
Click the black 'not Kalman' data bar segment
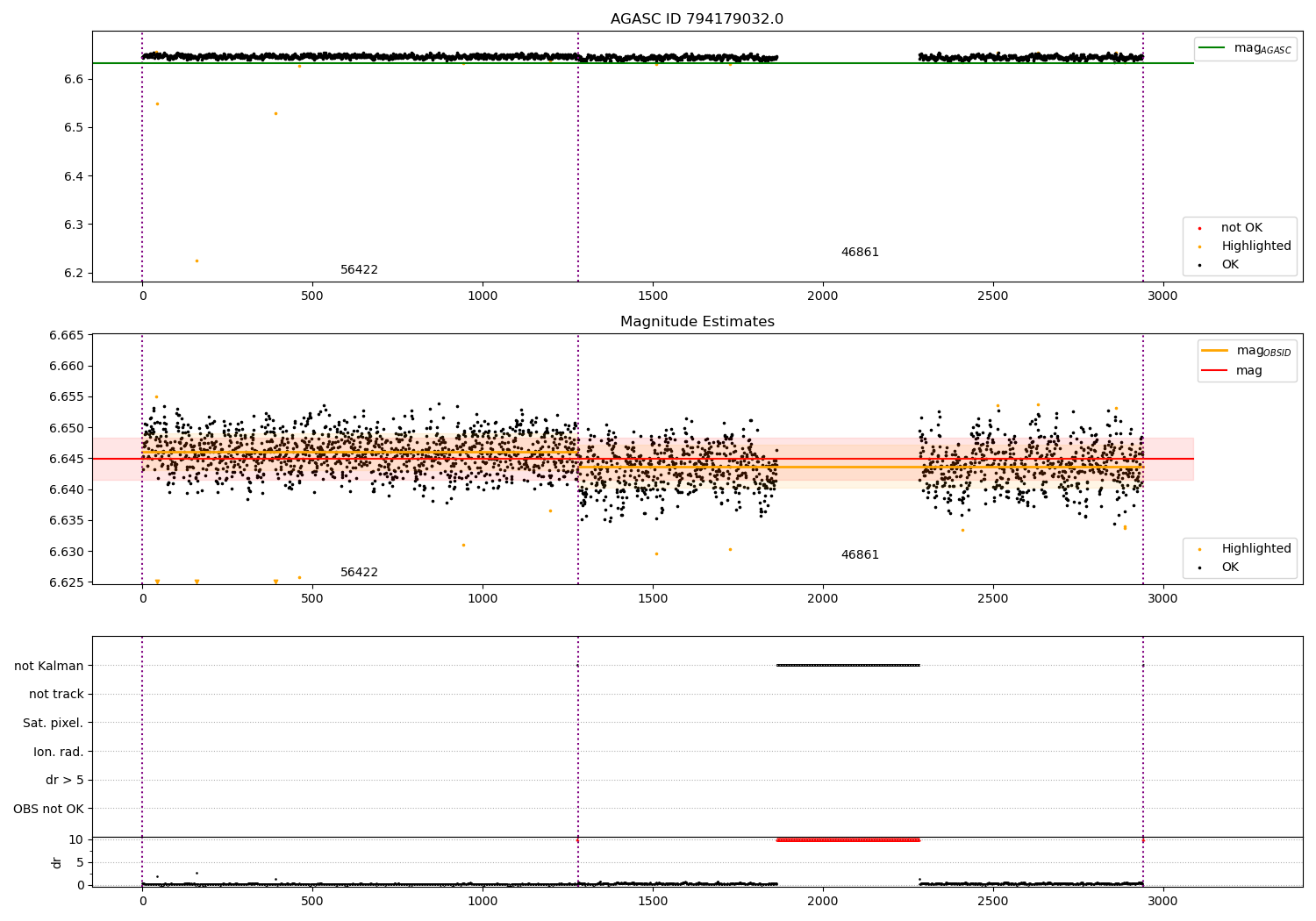pos(848,666)
